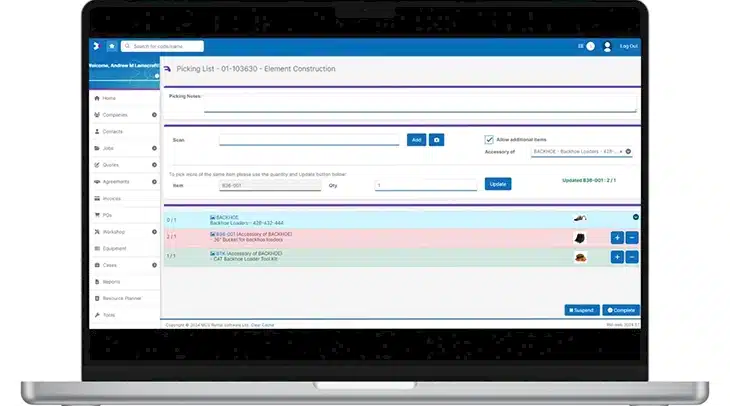Toggle the round switch beside Log Out
This screenshot has height=406, width=730.
pyautogui.click(x=590, y=46)
